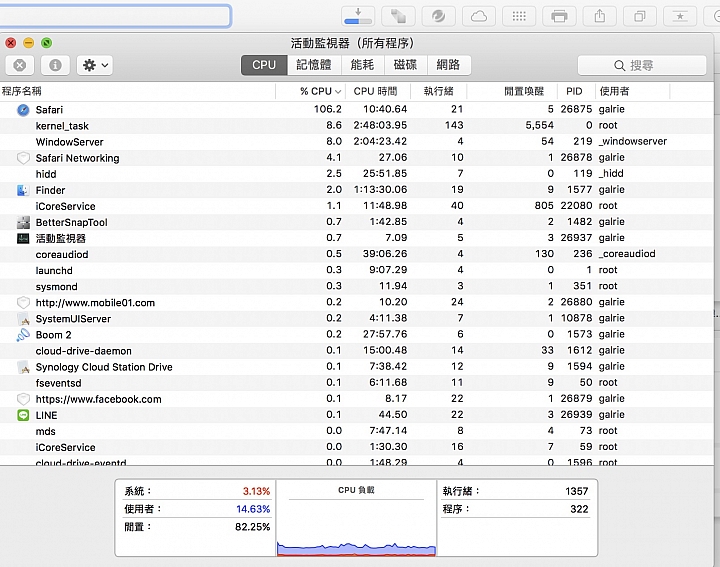The height and width of the screenshot is (567, 720).
Task: Click the 程序 322 total statistic
Action: click(515, 509)
